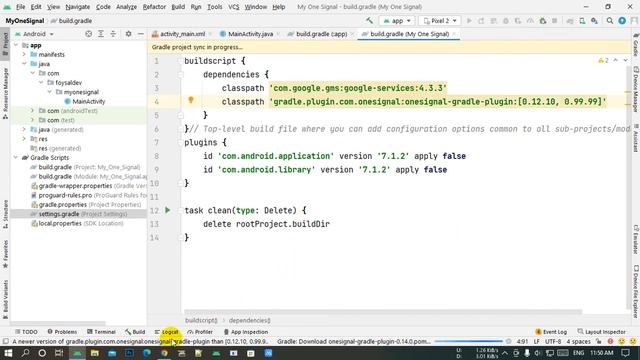
Task: Click the Android Studio taskbar icon
Action: pyautogui.click(x=77, y=353)
